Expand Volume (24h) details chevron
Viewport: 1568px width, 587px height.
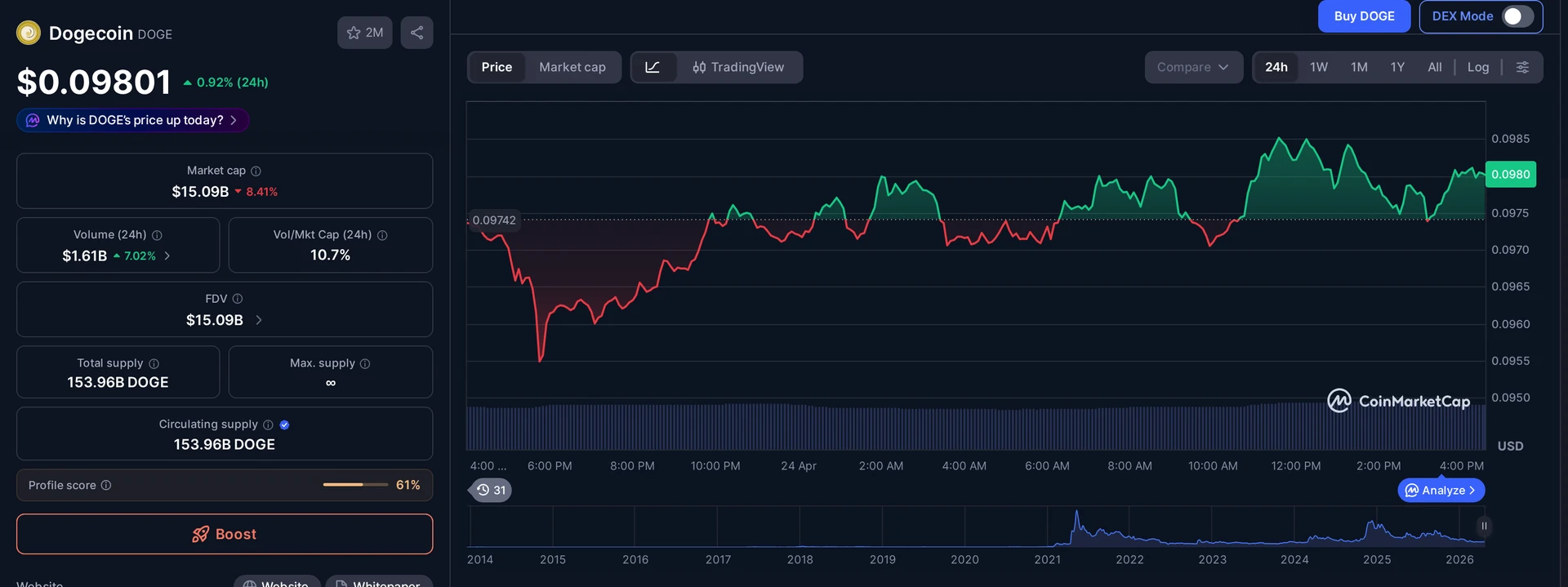pos(167,256)
